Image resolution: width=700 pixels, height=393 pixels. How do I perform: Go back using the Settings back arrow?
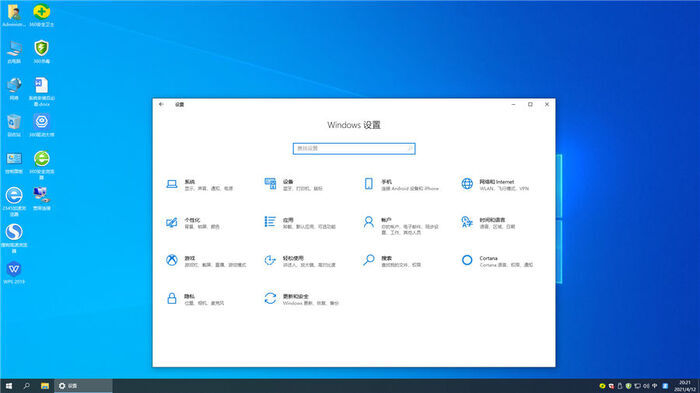pyautogui.click(x=161, y=104)
